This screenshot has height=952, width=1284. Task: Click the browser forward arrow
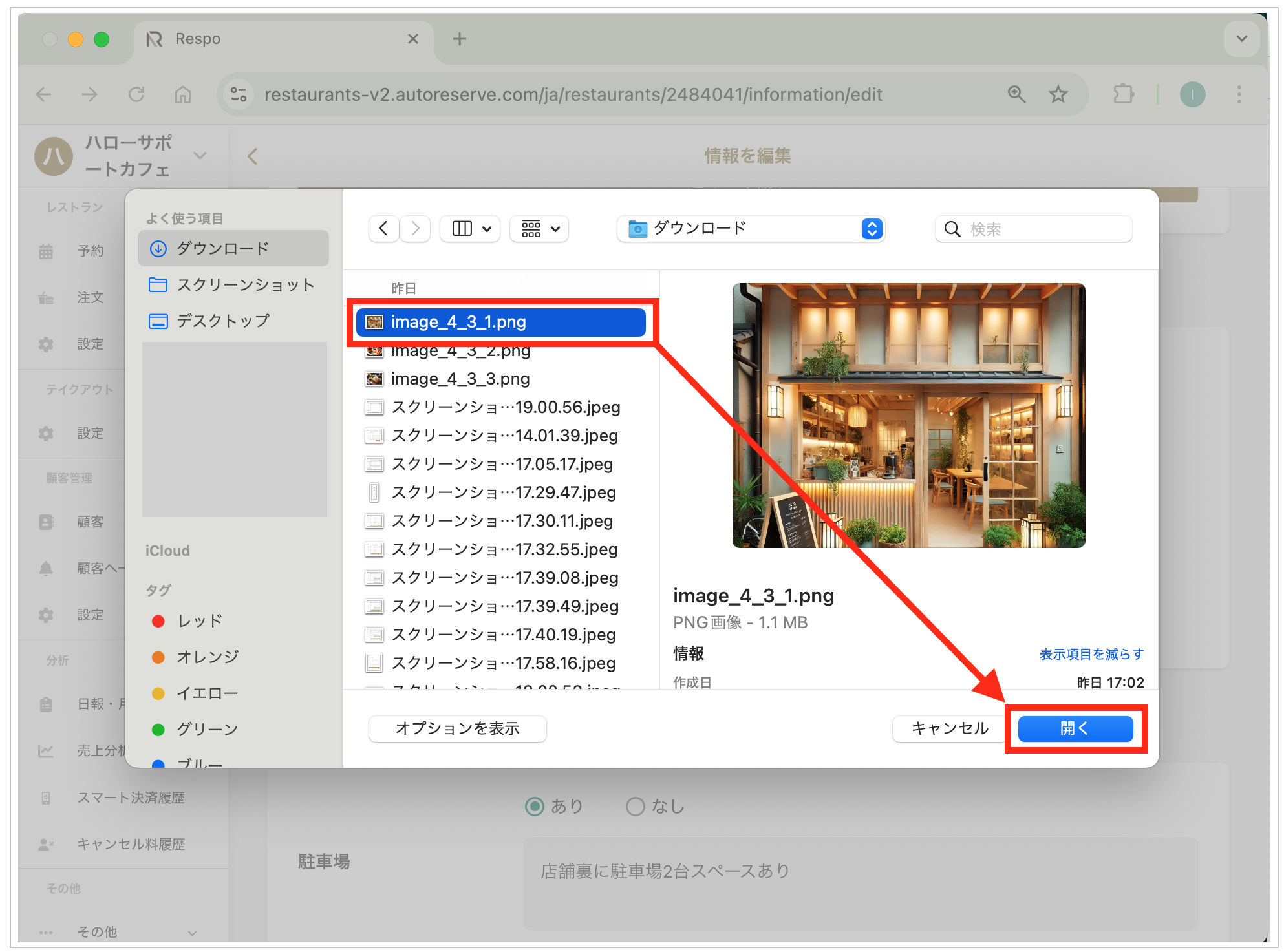click(90, 95)
